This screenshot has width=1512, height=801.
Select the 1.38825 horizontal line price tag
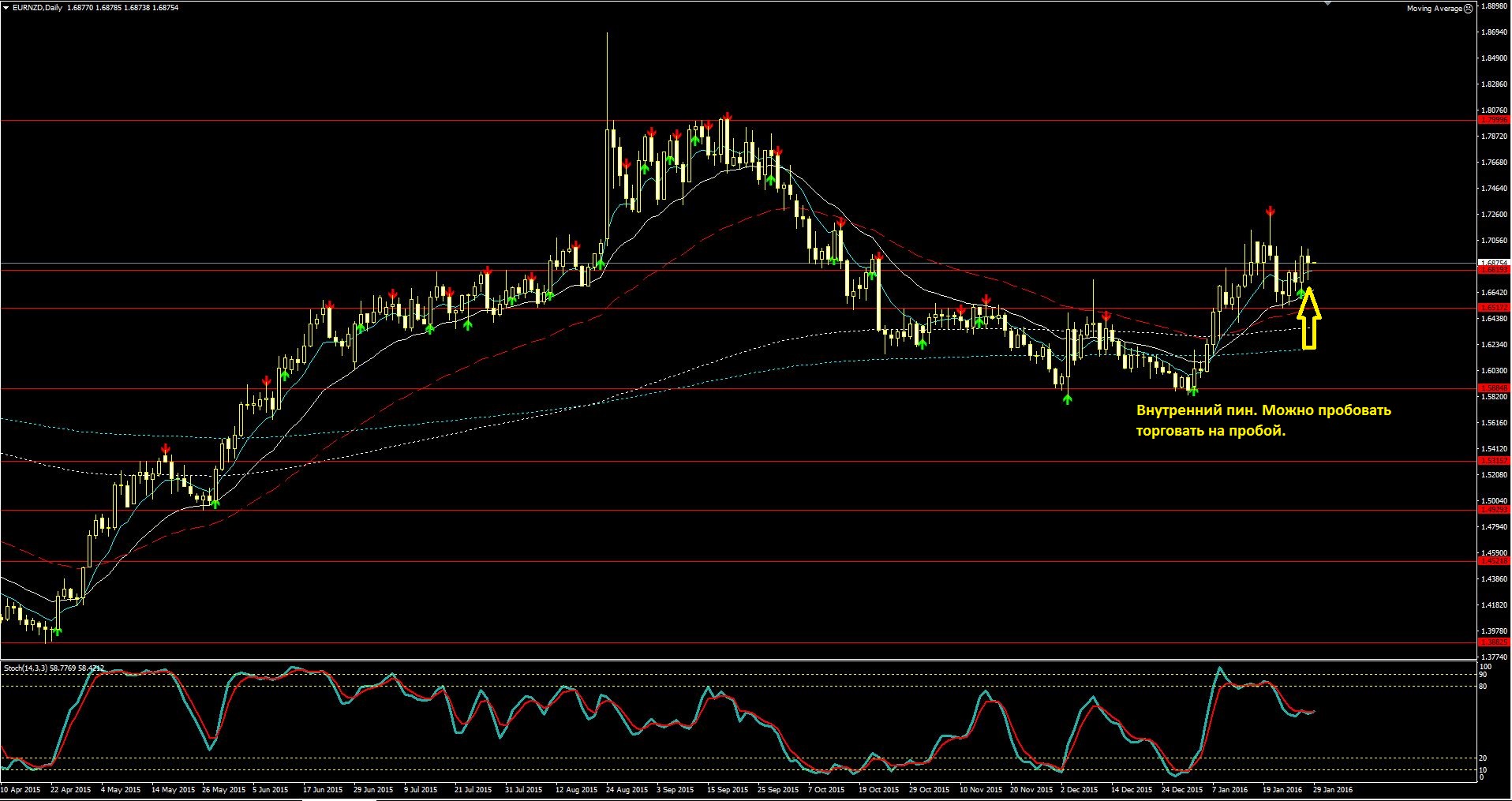point(1494,642)
